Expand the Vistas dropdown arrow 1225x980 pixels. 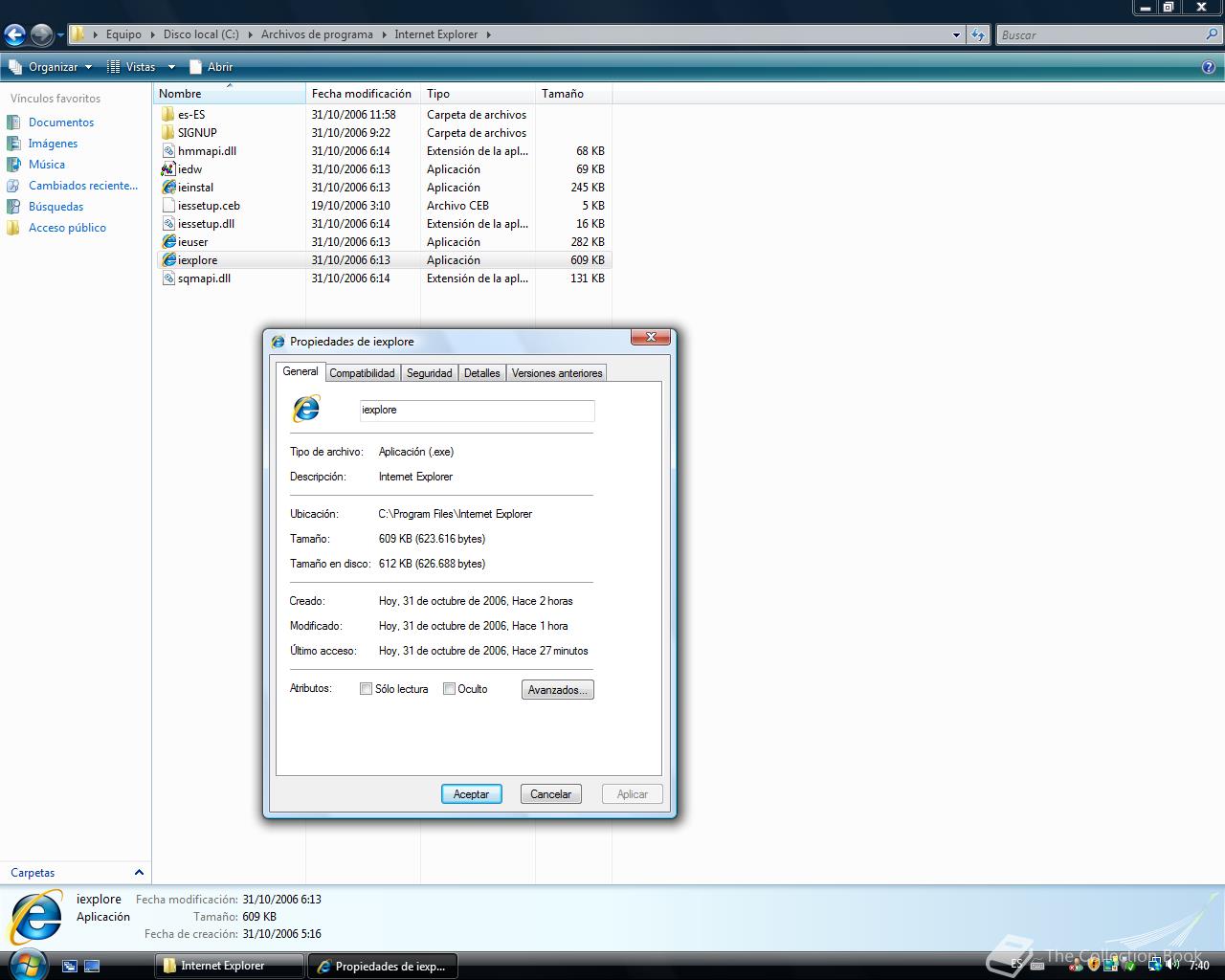tap(171, 67)
